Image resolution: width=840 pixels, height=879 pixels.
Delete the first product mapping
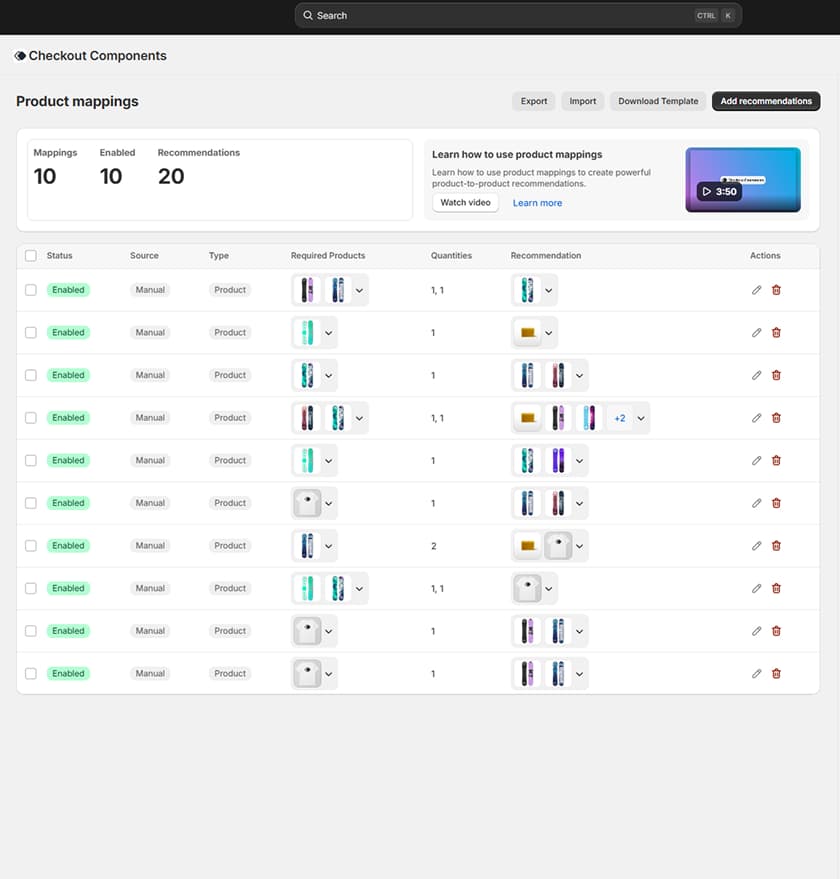(x=777, y=289)
